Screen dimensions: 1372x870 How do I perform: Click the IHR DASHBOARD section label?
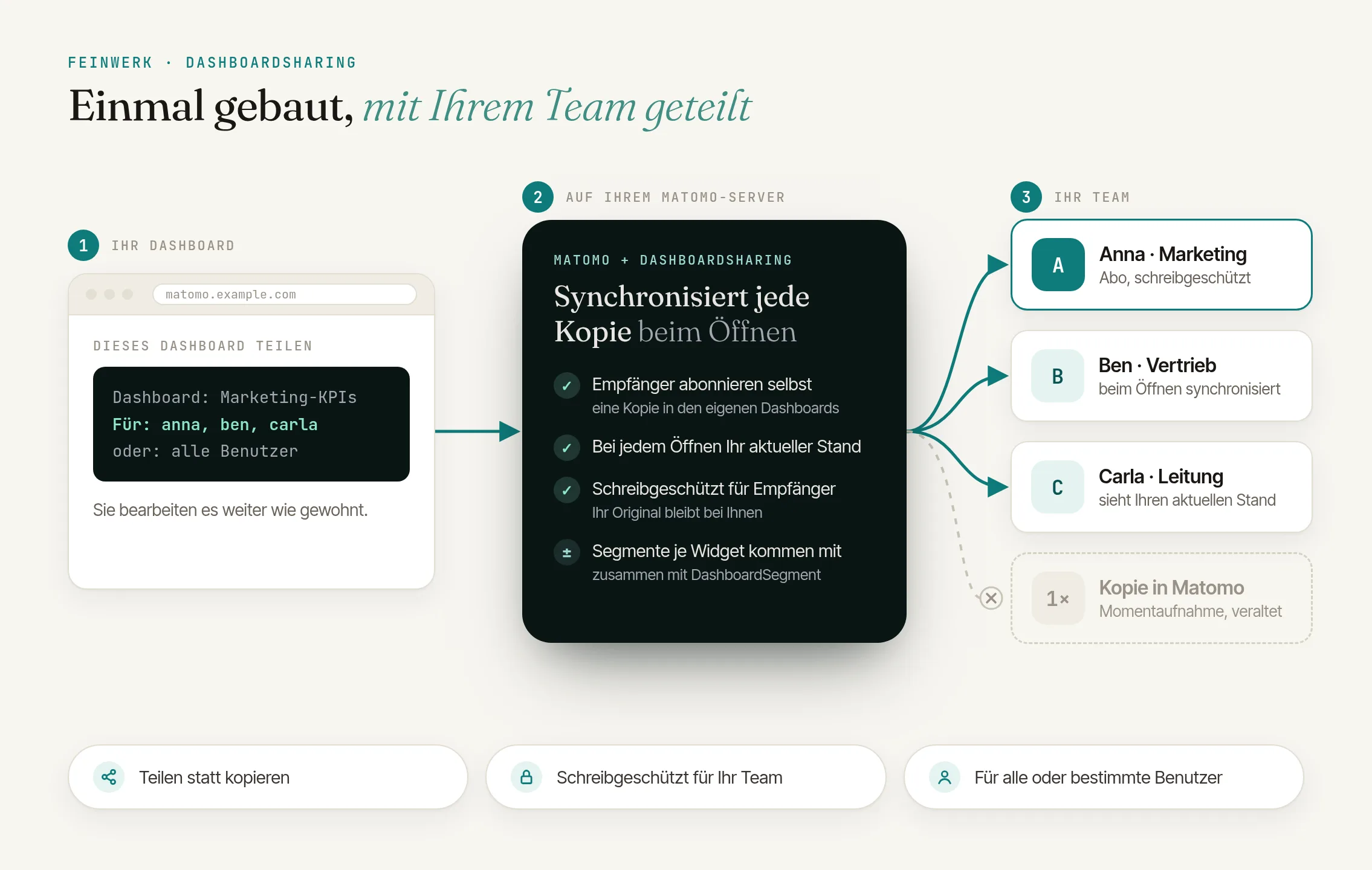173,245
